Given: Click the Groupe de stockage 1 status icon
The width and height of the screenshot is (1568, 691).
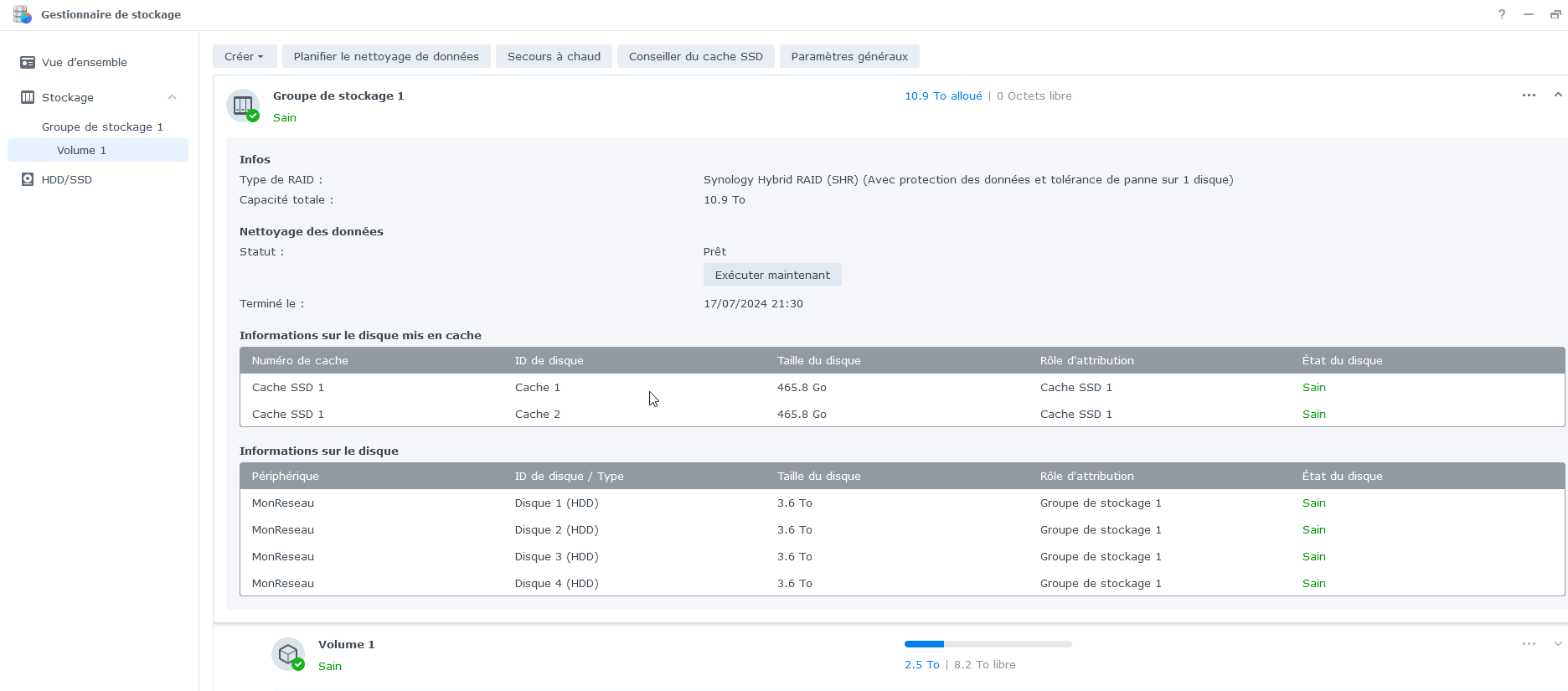Looking at the screenshot, I should 243,106.
